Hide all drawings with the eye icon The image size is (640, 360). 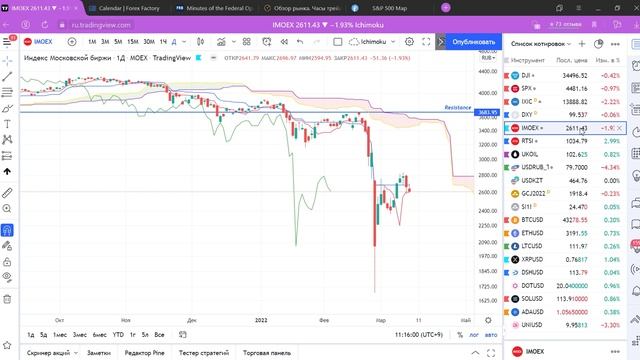tap(7, 277)
